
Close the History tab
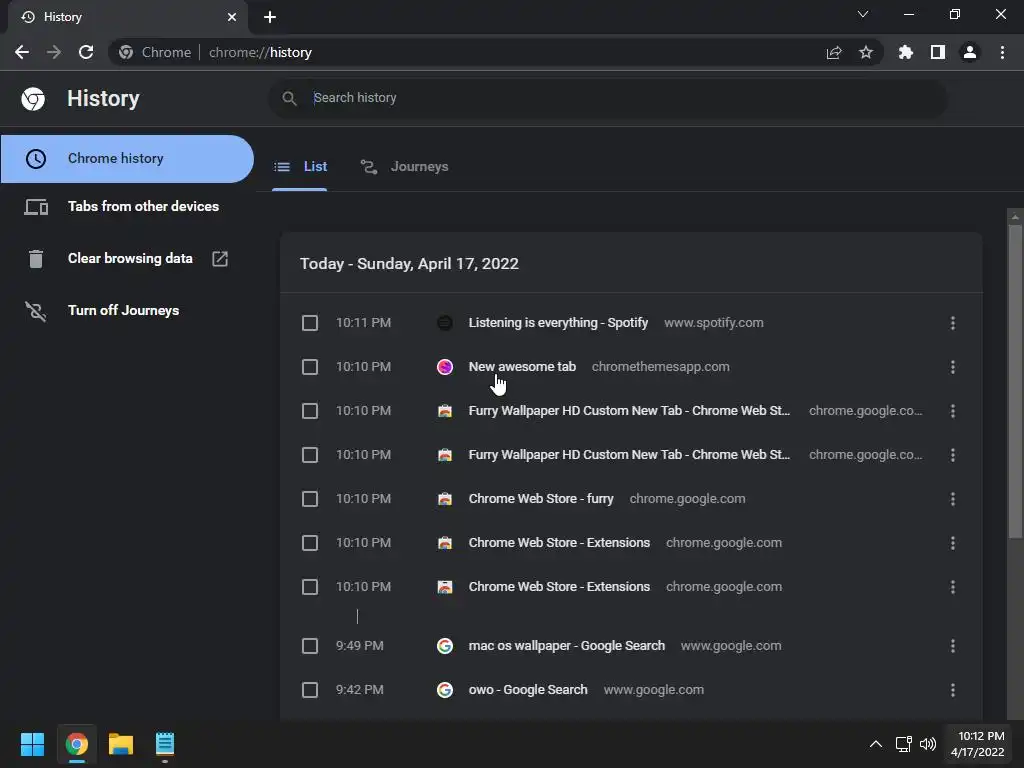click(x=232, y=17)
